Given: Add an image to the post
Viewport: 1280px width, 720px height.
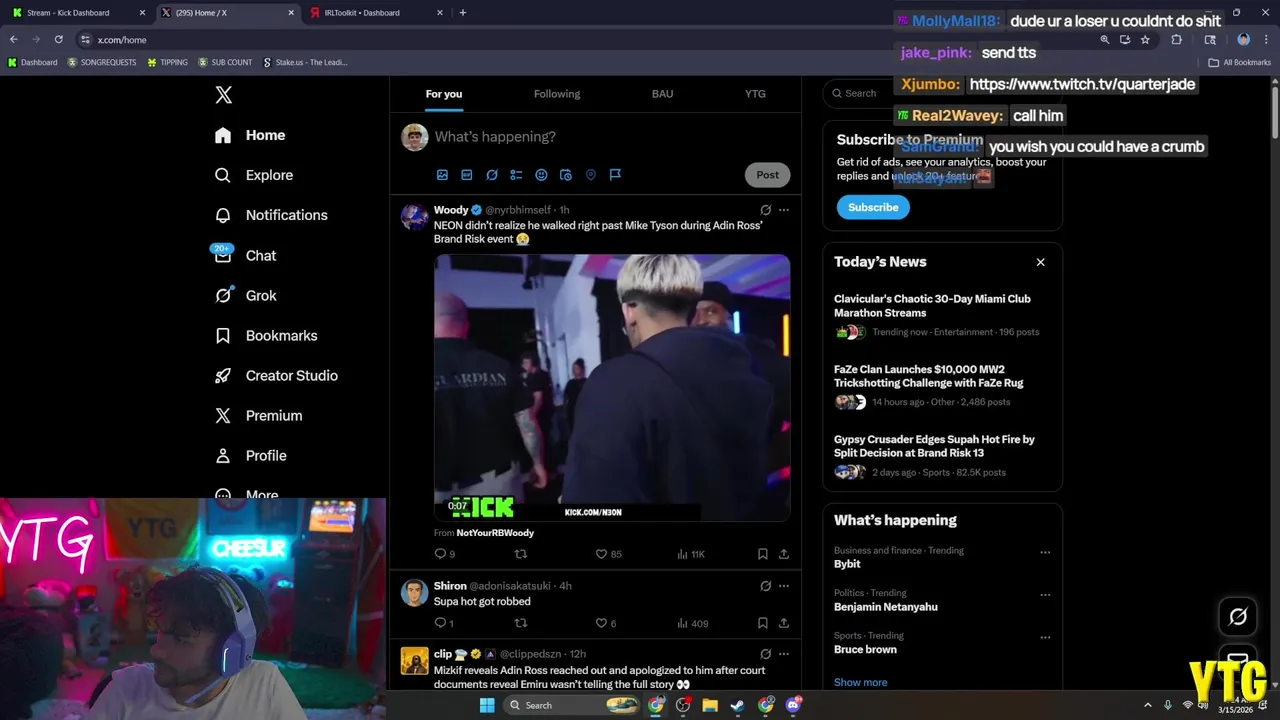Looking at the screenshot, I should [442, 175].
